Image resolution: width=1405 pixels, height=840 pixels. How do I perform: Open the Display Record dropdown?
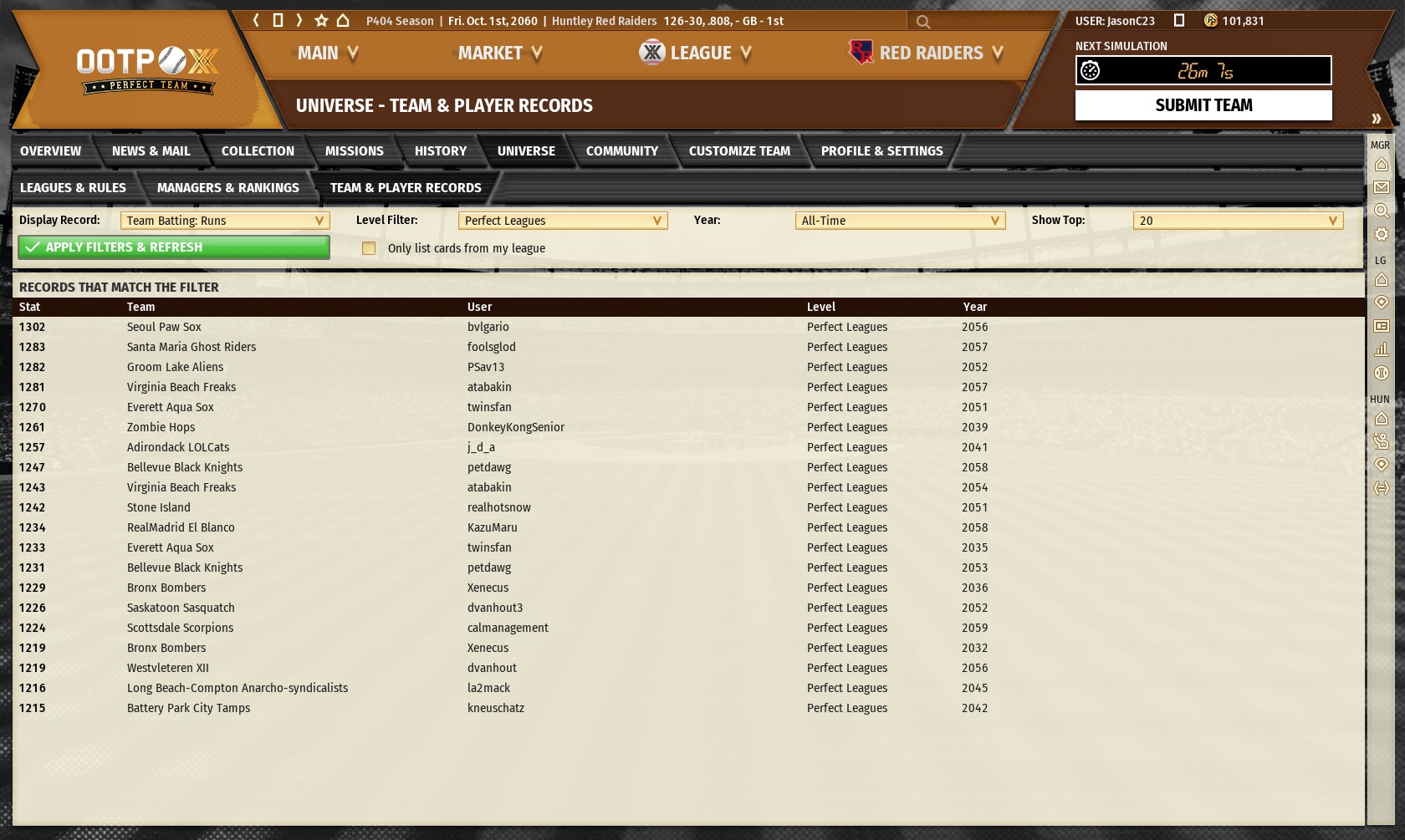(x=225, y=221)
